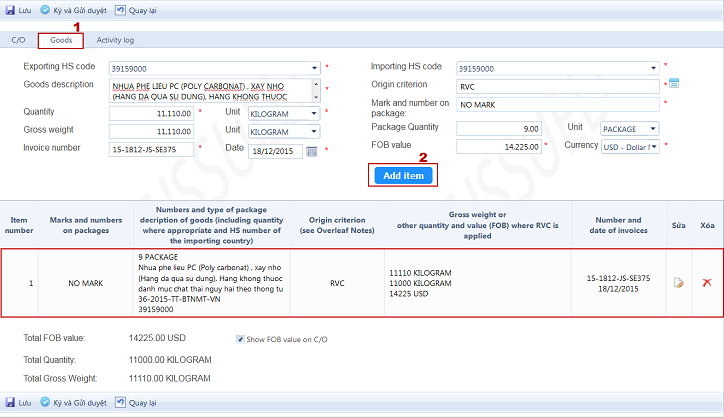
Task: Click the Gross weight input field
Action: click(x=151, y=131)
